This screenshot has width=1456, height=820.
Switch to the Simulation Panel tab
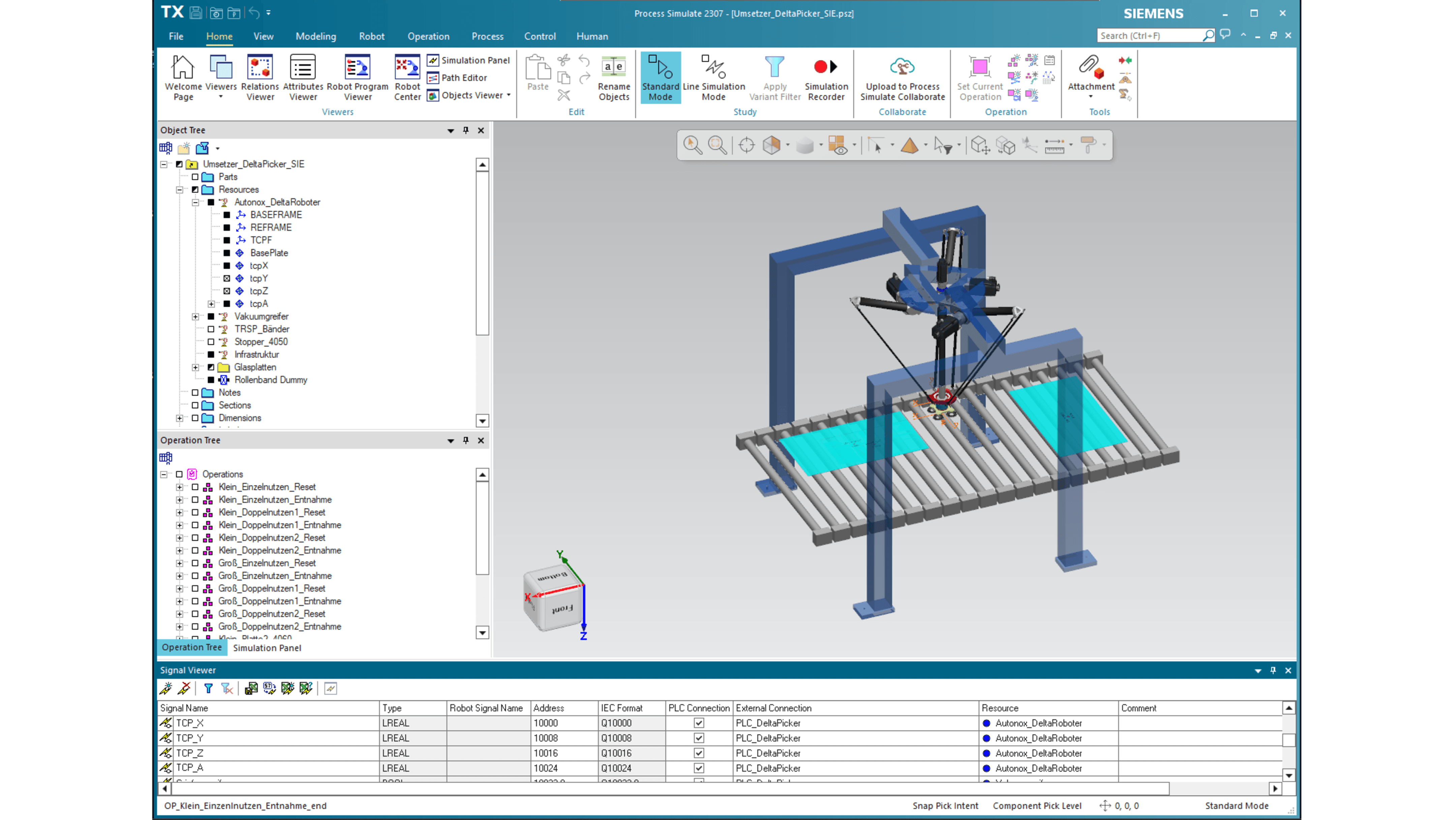267,648
